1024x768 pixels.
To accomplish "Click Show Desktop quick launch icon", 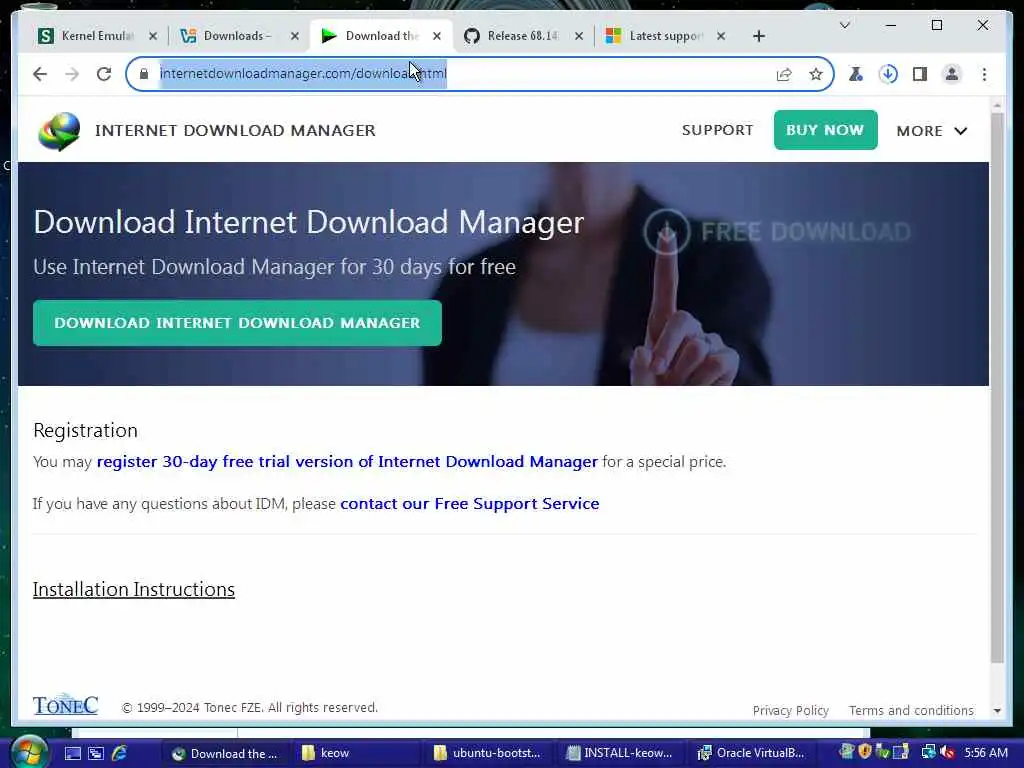I will click(72, 754).
